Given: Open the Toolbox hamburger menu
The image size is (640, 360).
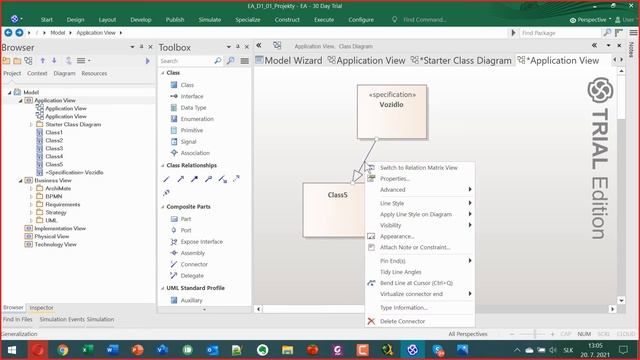Looking at the screenshot, I should (x=244, y=61).
